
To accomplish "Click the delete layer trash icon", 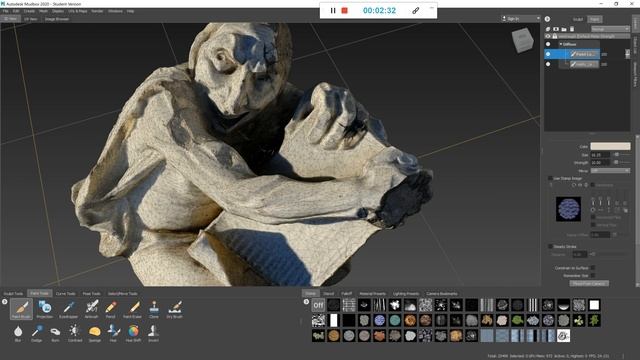I will coord(572,29).
